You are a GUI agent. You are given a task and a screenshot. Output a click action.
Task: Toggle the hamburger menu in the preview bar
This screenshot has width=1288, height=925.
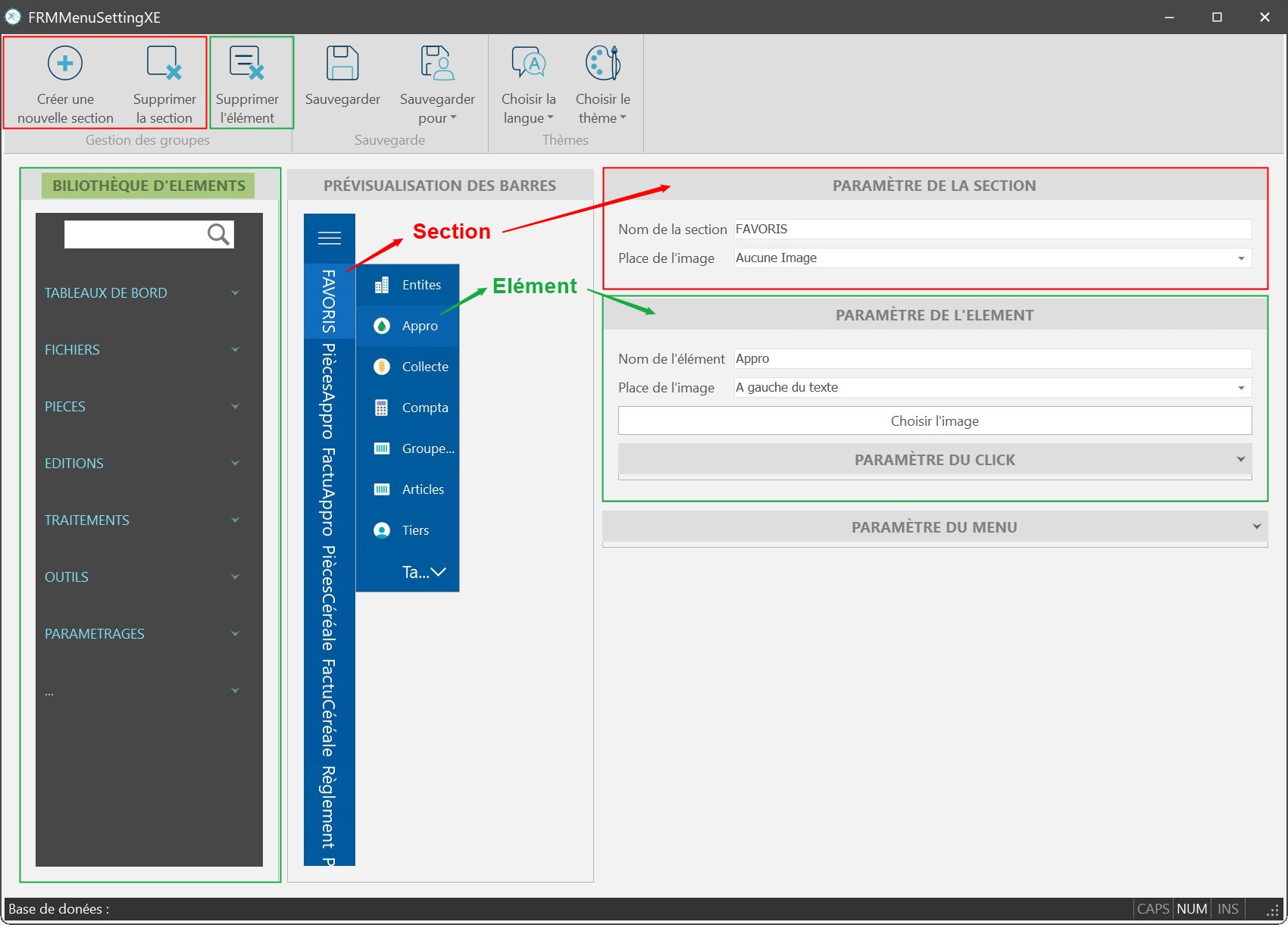tap(329, 239)
